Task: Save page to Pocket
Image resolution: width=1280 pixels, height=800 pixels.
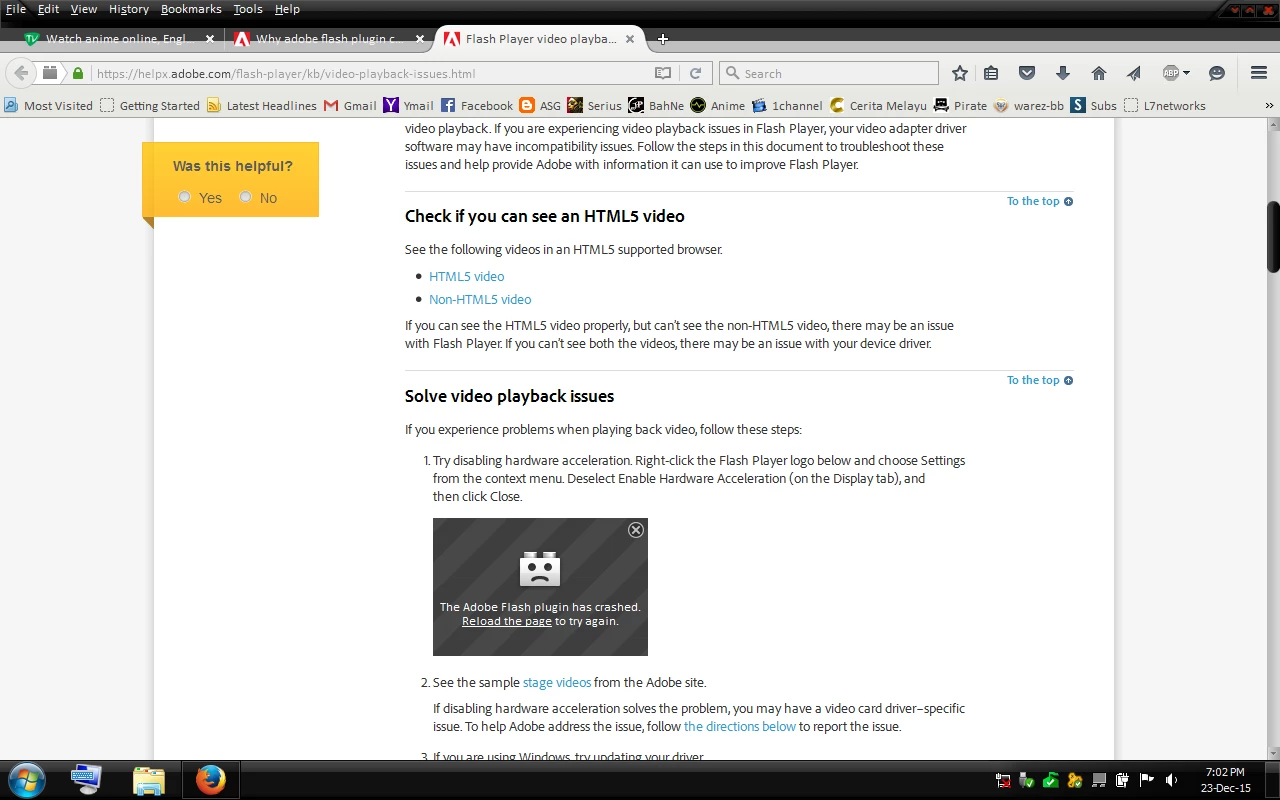Action: point(1027,73)
